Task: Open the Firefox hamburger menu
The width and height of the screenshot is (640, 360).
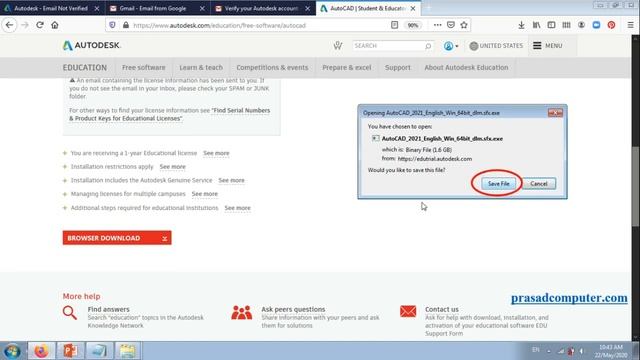Action: click(x=630, y=25)
